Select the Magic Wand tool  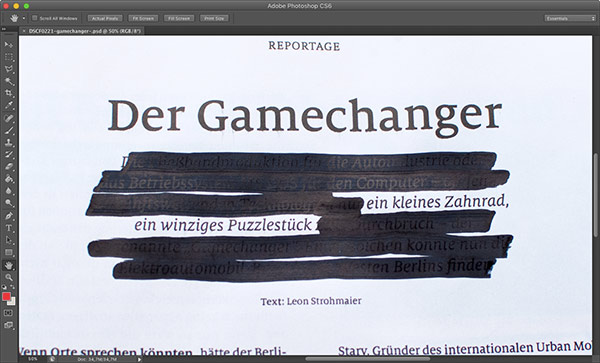point(8,81)
